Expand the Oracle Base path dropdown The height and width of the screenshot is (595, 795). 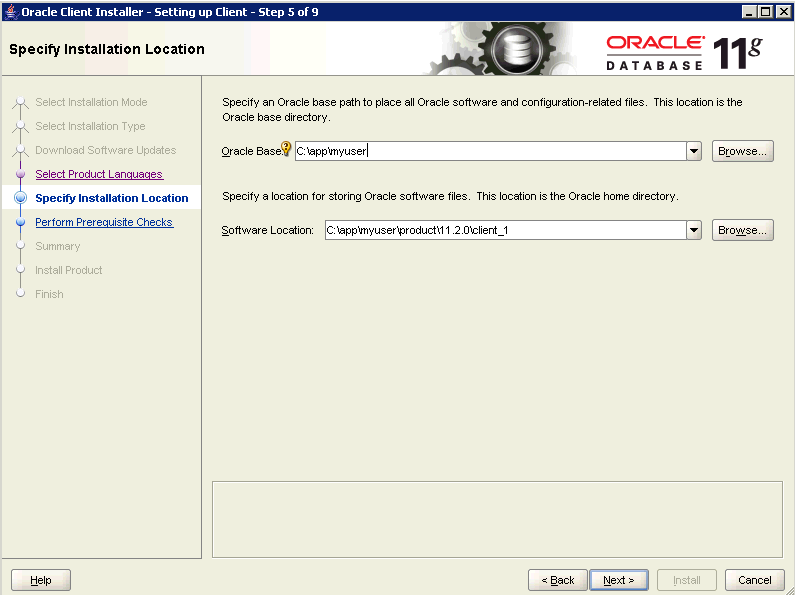694,151
